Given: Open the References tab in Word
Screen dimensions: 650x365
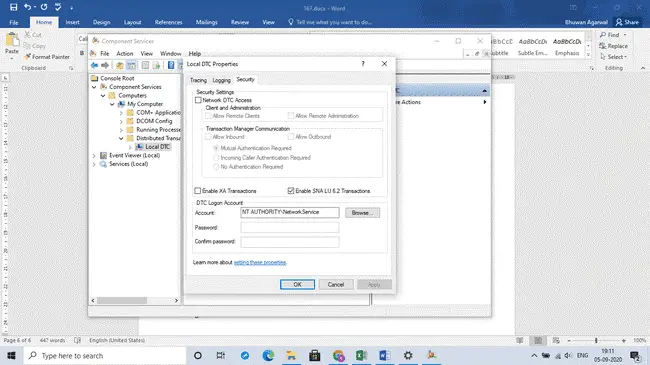Looking at the screenshot, I should 168,22.
